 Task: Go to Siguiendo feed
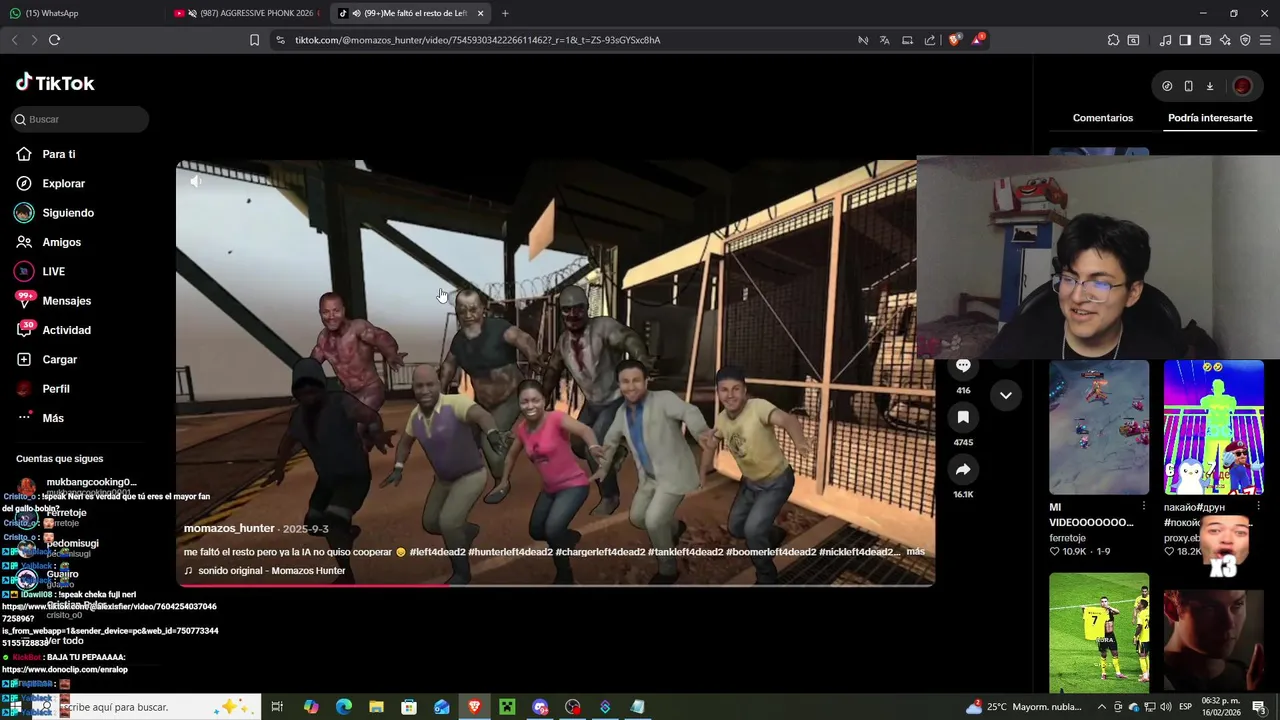pos(67,213)
